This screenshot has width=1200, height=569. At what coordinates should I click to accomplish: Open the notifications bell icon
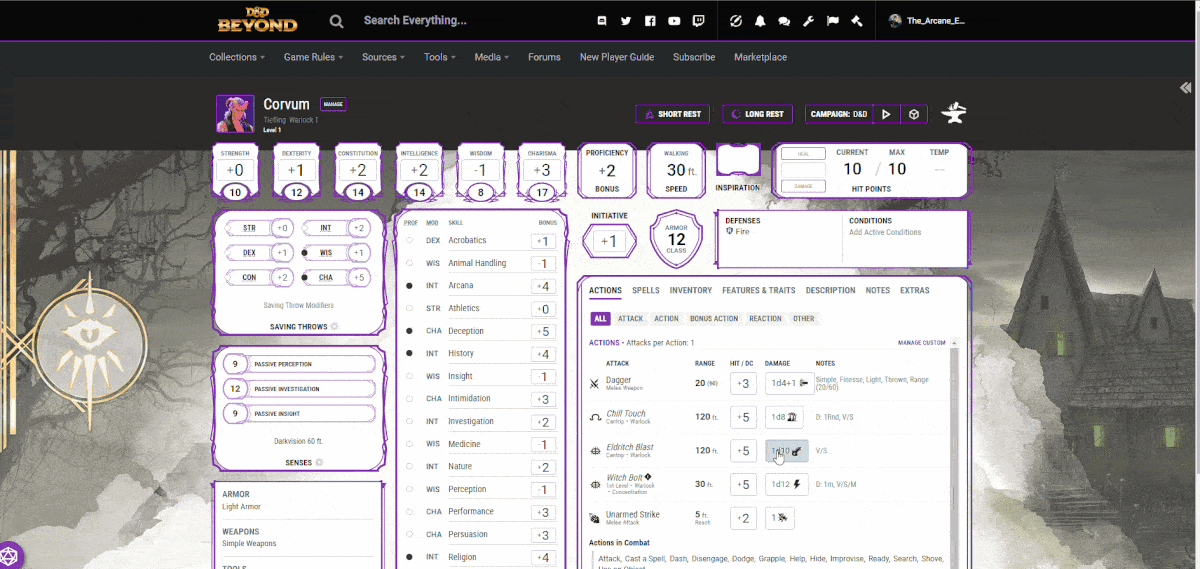pyautogui.click(x=760, y=21)
